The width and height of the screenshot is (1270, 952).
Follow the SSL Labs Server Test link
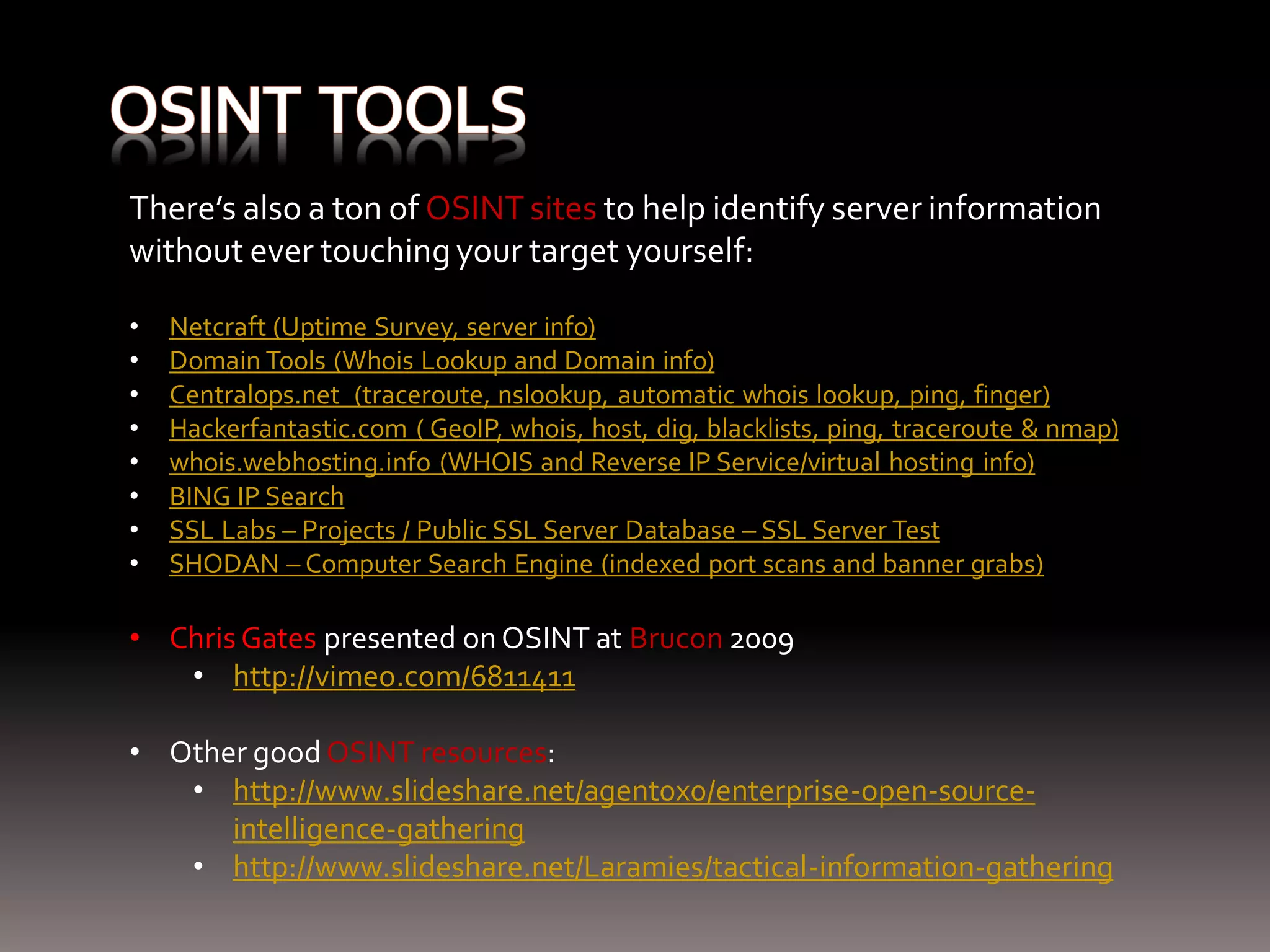click(x=554, y=530)
